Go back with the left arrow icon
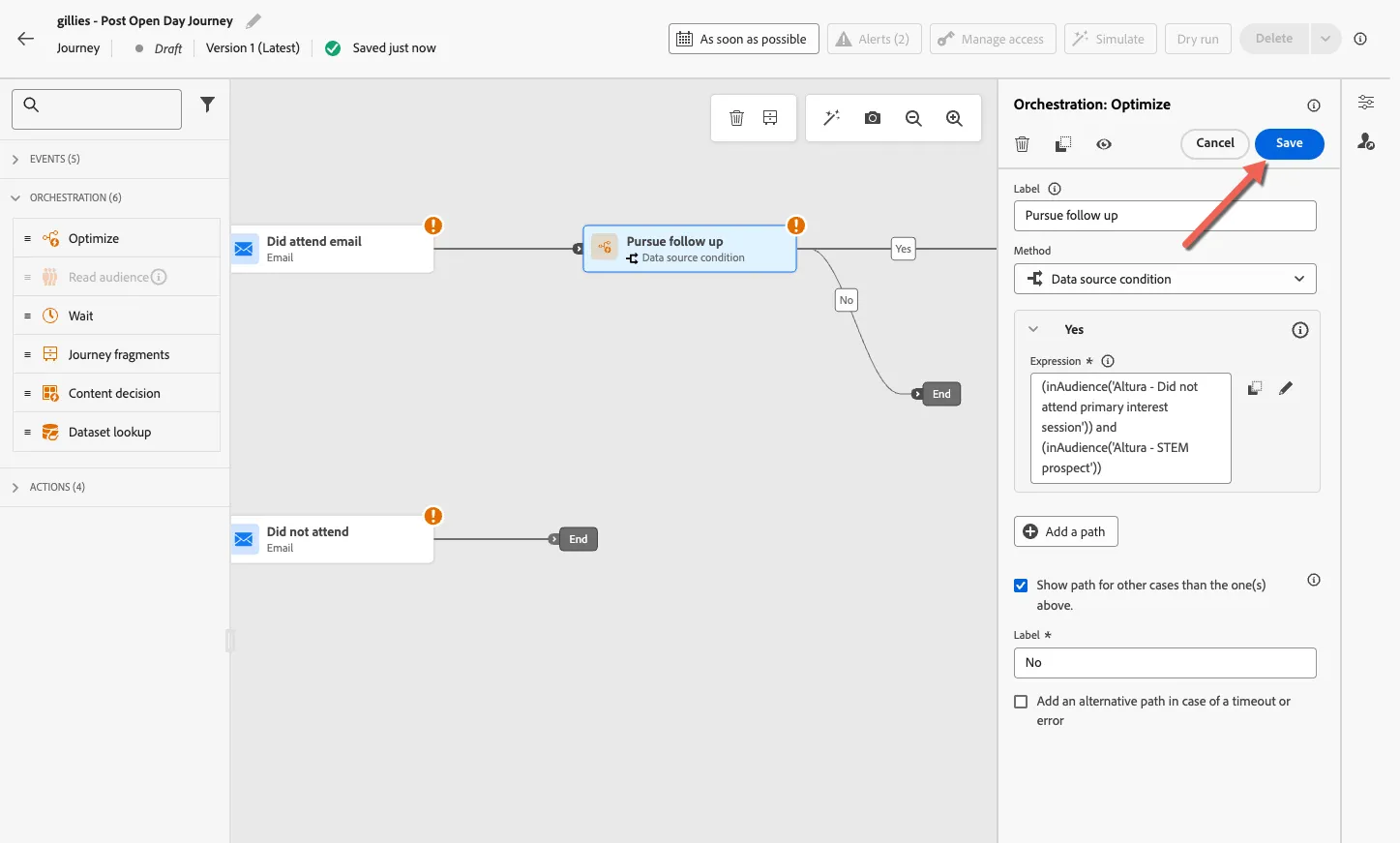The height and width of the screenshot is (843, 1400). coord(26,39)
